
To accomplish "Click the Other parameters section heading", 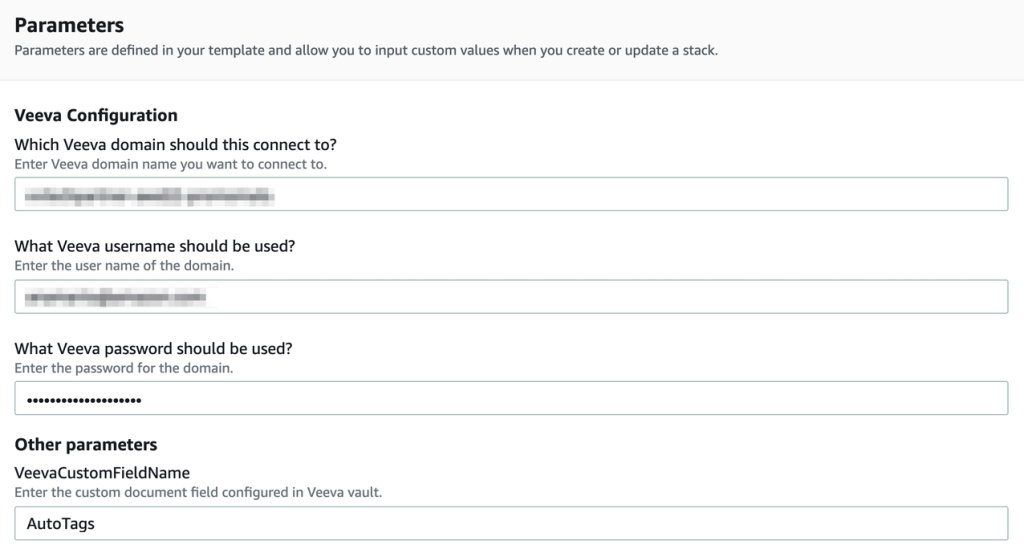I will (x=86, y=444).
